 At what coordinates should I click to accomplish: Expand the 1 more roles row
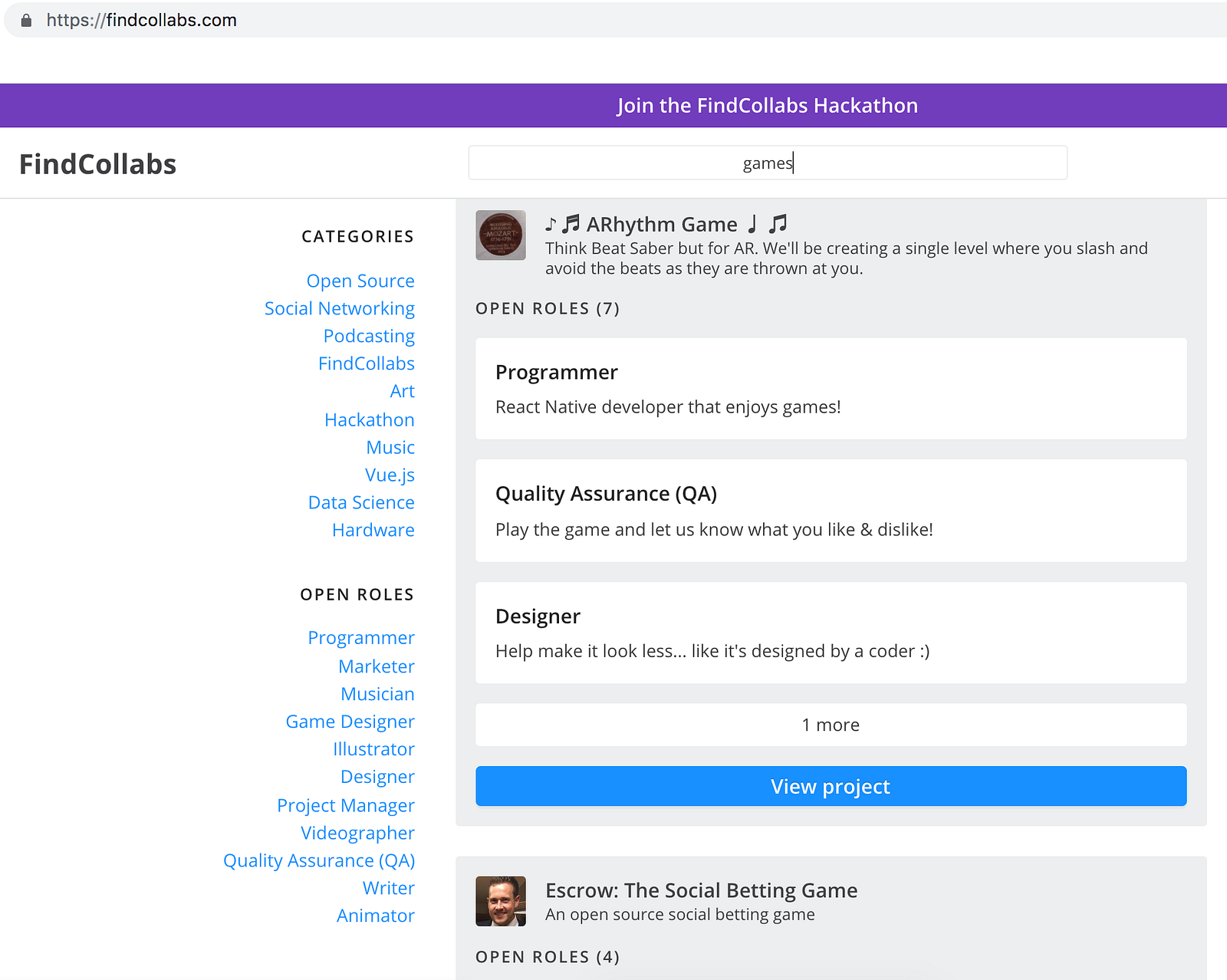point(831,725)
